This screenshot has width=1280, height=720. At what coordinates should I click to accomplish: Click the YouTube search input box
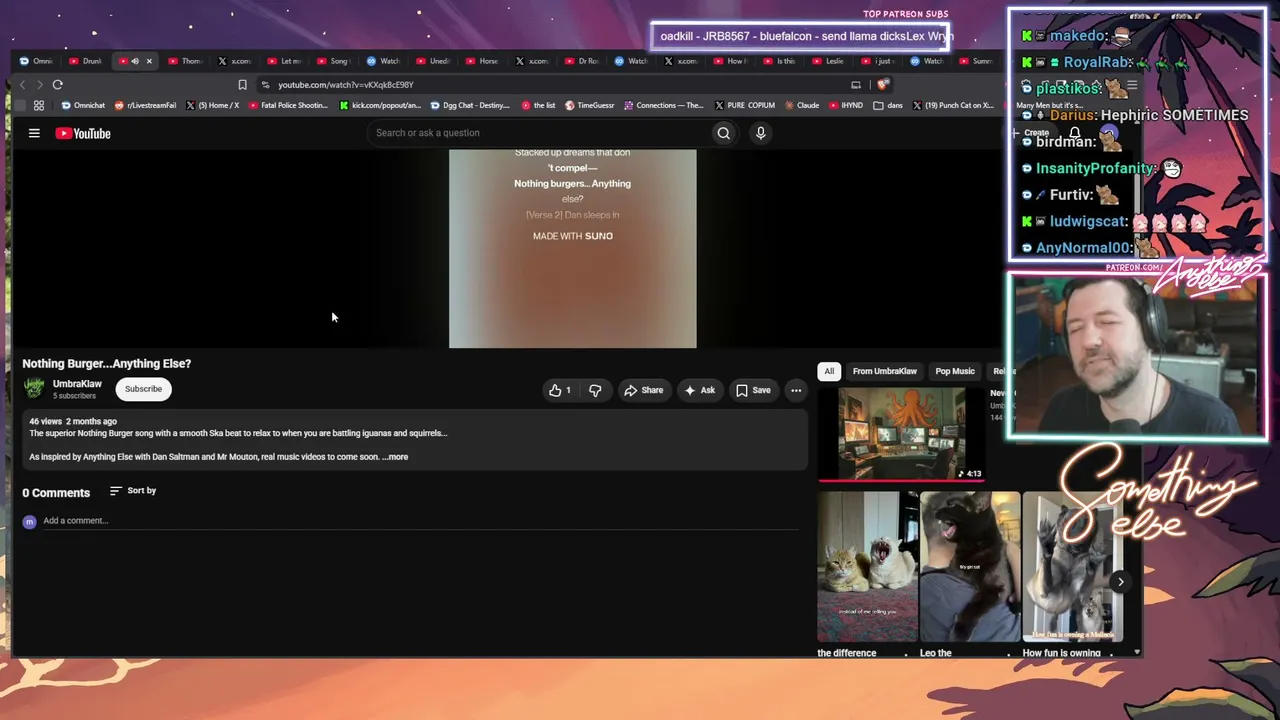540,133
